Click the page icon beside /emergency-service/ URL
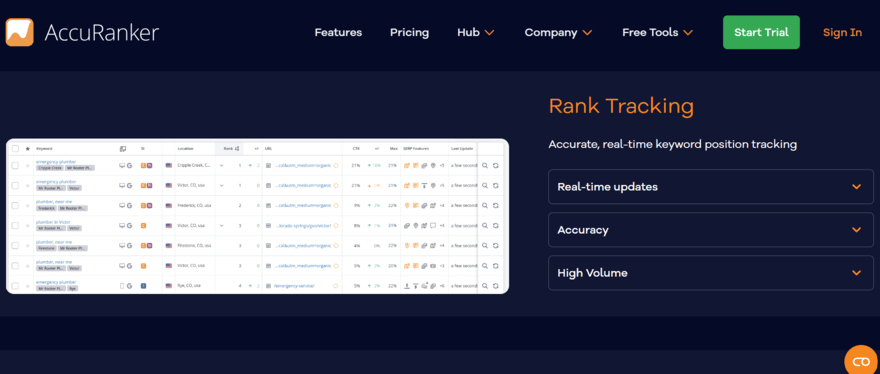This screenshot has width=880, height=374. click(269, 286)
